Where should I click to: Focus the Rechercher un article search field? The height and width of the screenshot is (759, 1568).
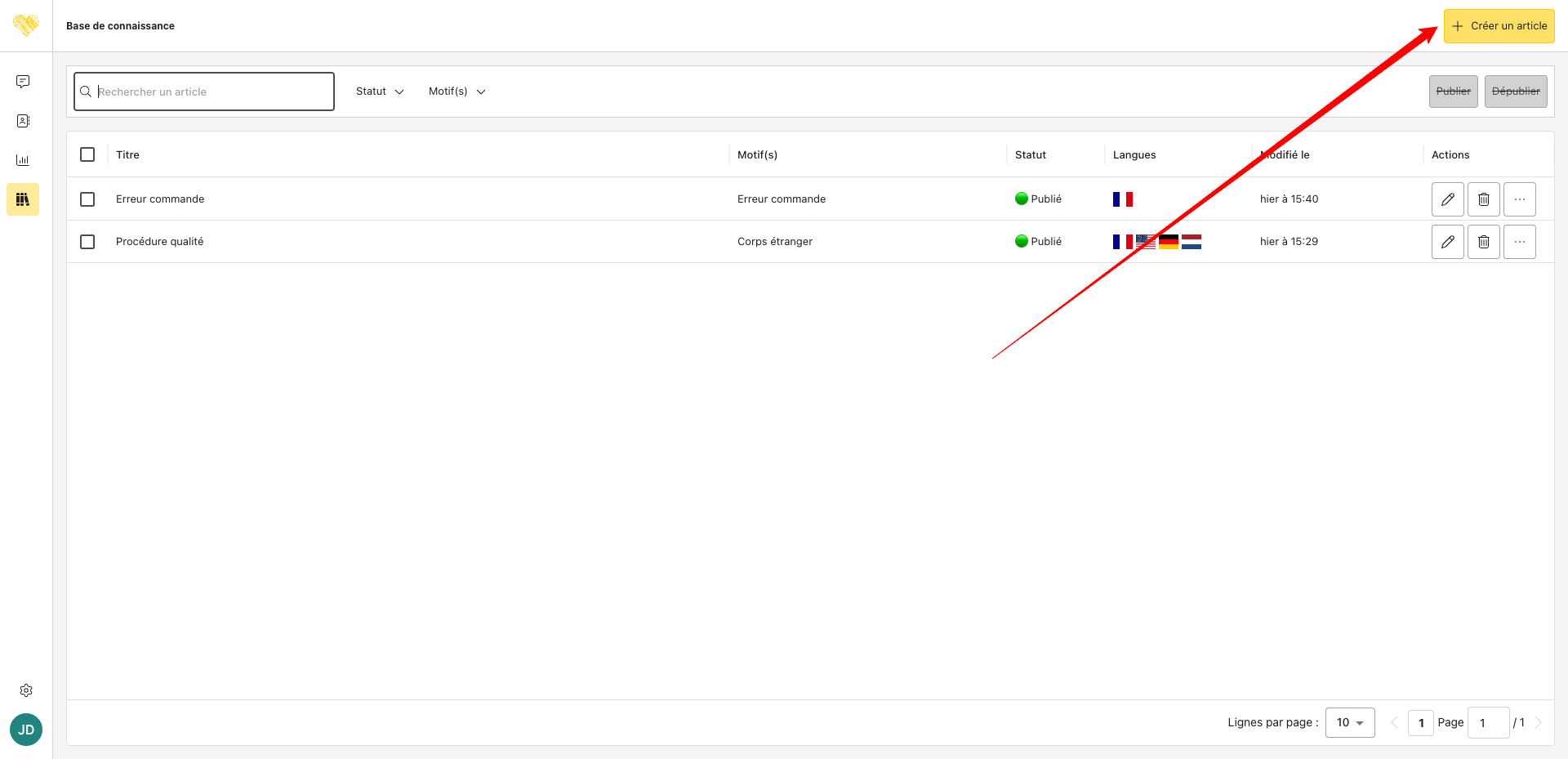(204, 92)
